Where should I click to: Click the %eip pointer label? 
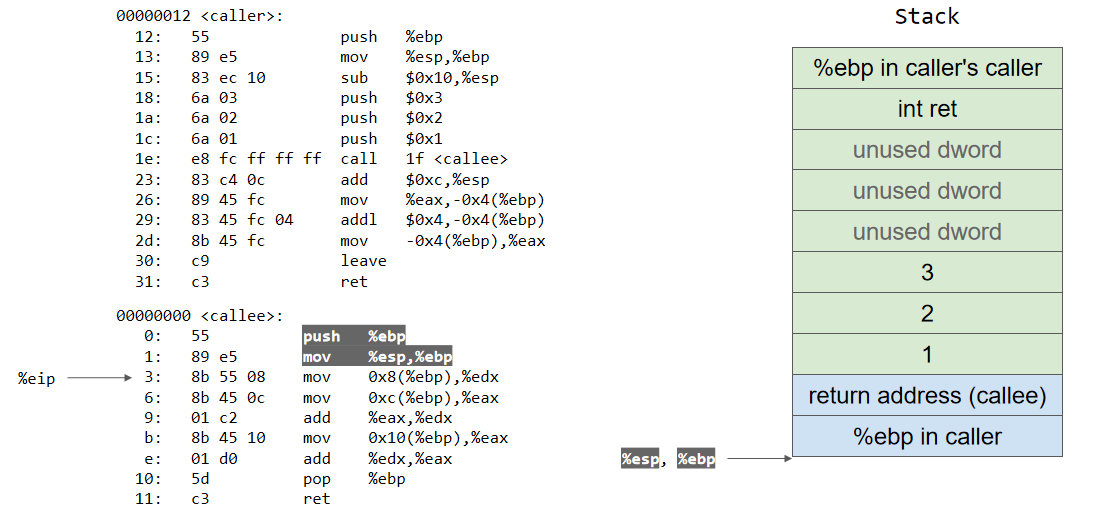tap(36, 378)
